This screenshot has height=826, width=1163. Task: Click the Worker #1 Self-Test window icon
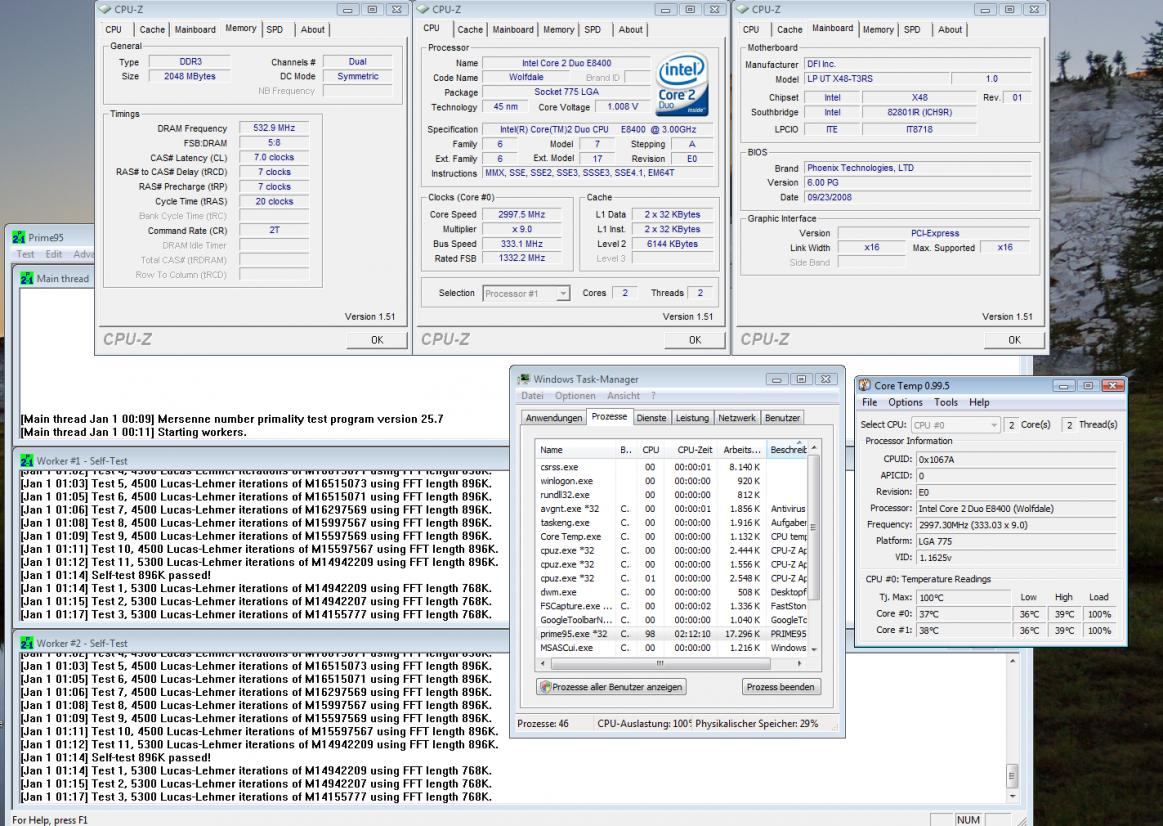[27, 460]
